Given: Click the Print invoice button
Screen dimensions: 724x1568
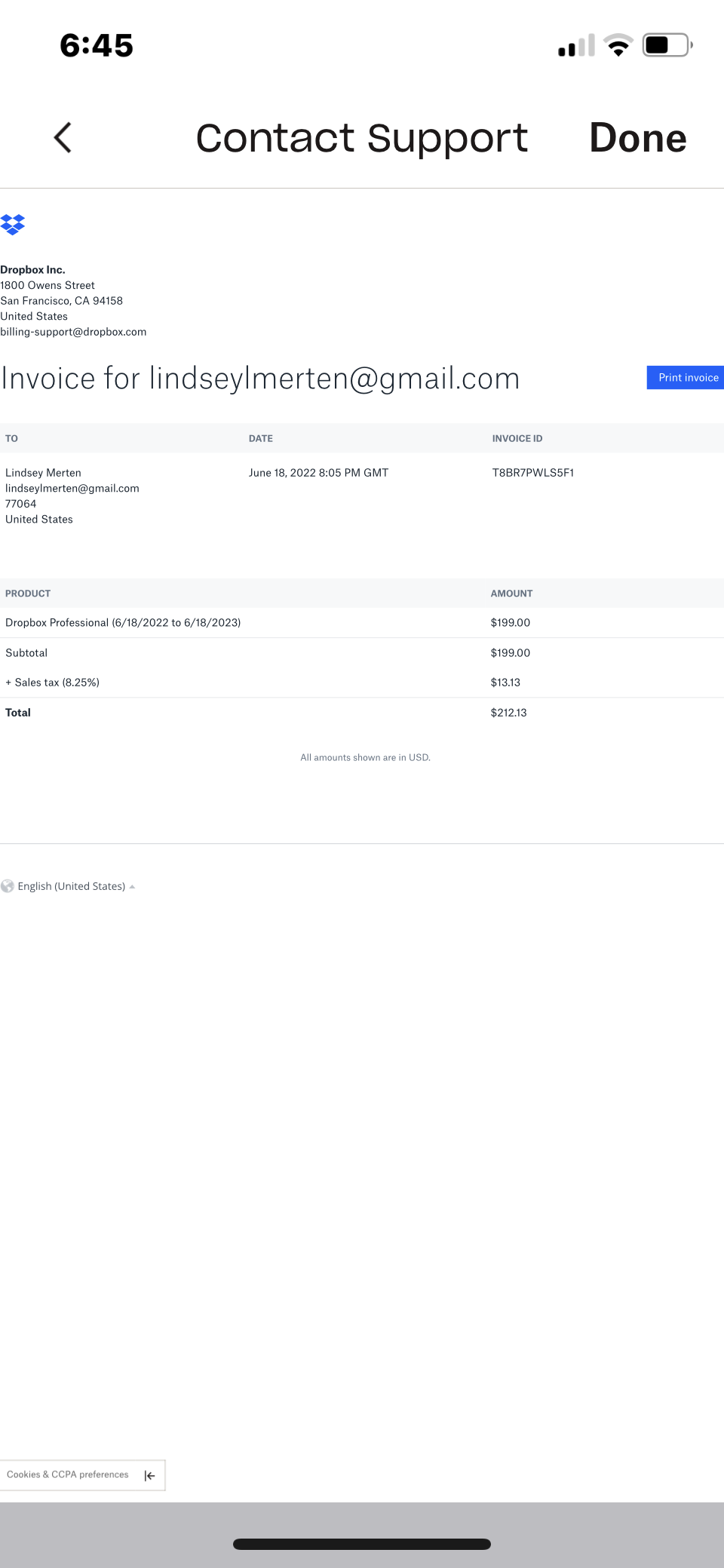Looking at the screenshot, I should click(x=686, y=378).
